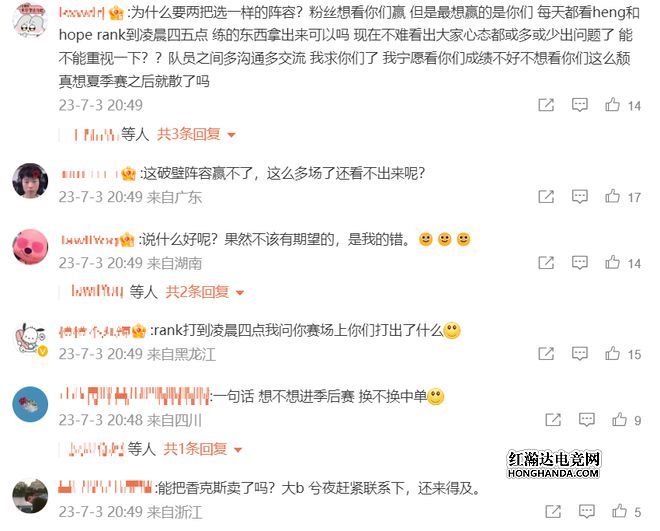This screenshot has height=531, width=660.
Task: Open the verified commenter's avatar from 黑龙江
Action: (x=30, y=338)
